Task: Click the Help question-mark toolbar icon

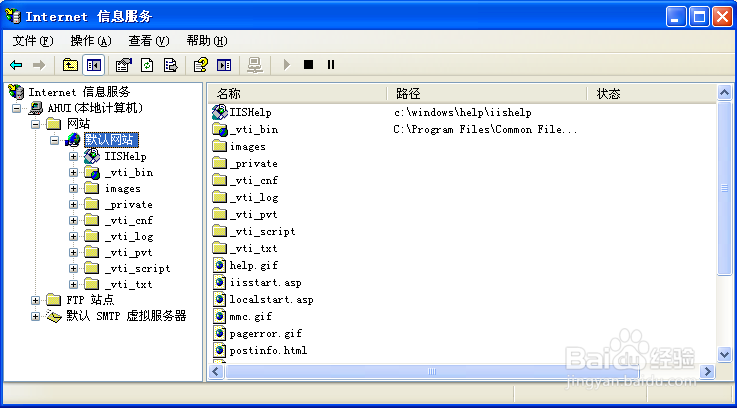Action: pos(201,65)
